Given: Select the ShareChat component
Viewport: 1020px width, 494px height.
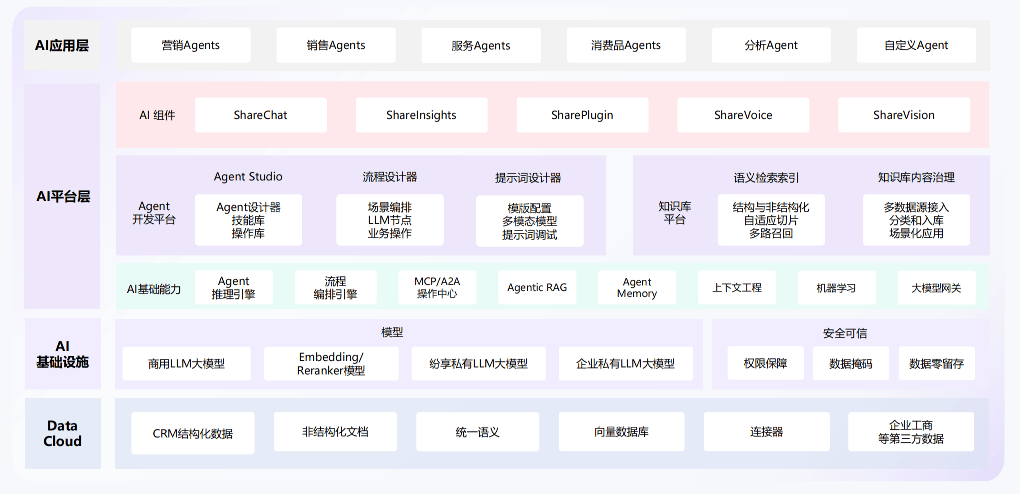Looking at the screenshot, I should (x=261, y=115).
